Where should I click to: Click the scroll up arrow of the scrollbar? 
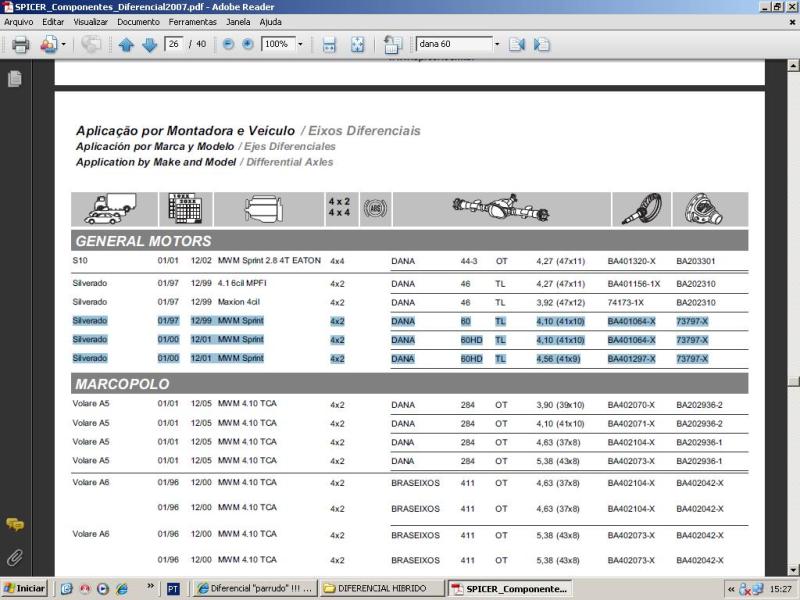tap(793, 65)
